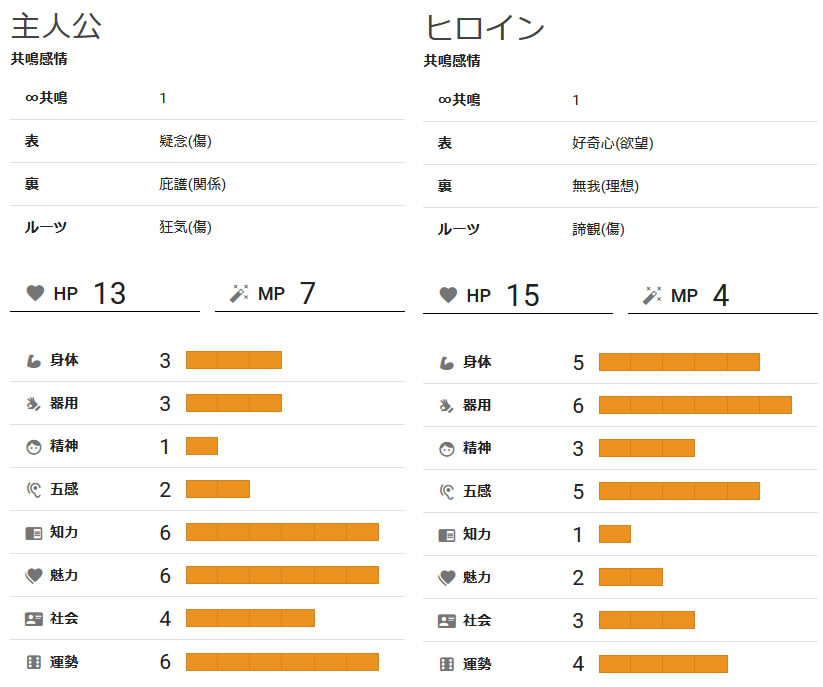Click the ヒロイン MP value 4
The width and height of the screenshot is (823, 687).
point(721,295)
